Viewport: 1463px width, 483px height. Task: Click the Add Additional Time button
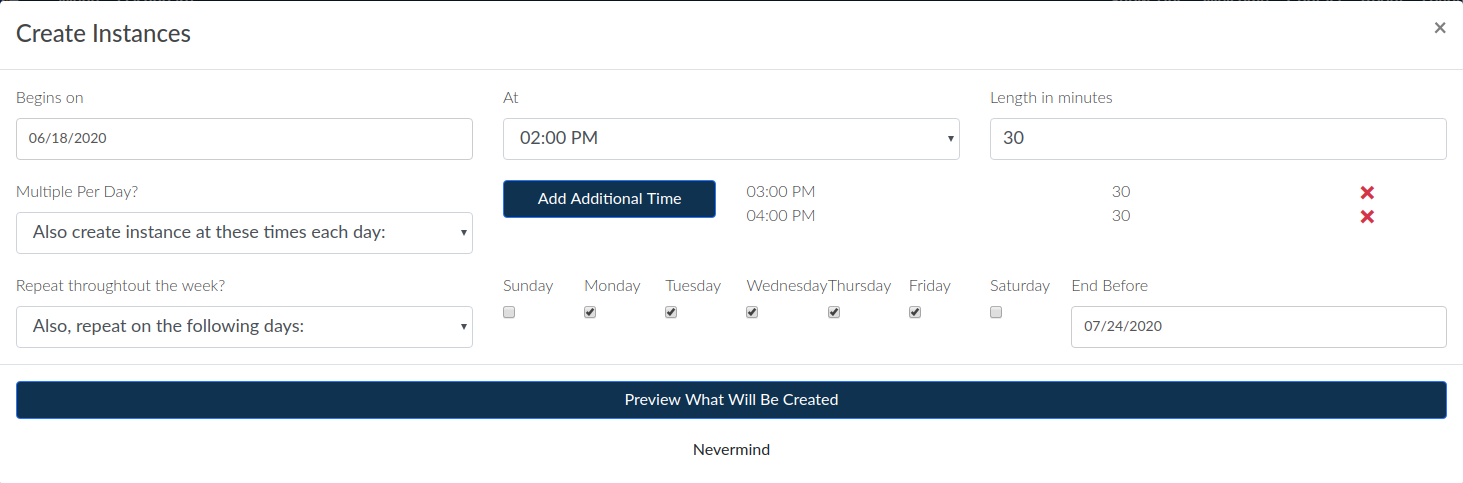coord(609,199)
